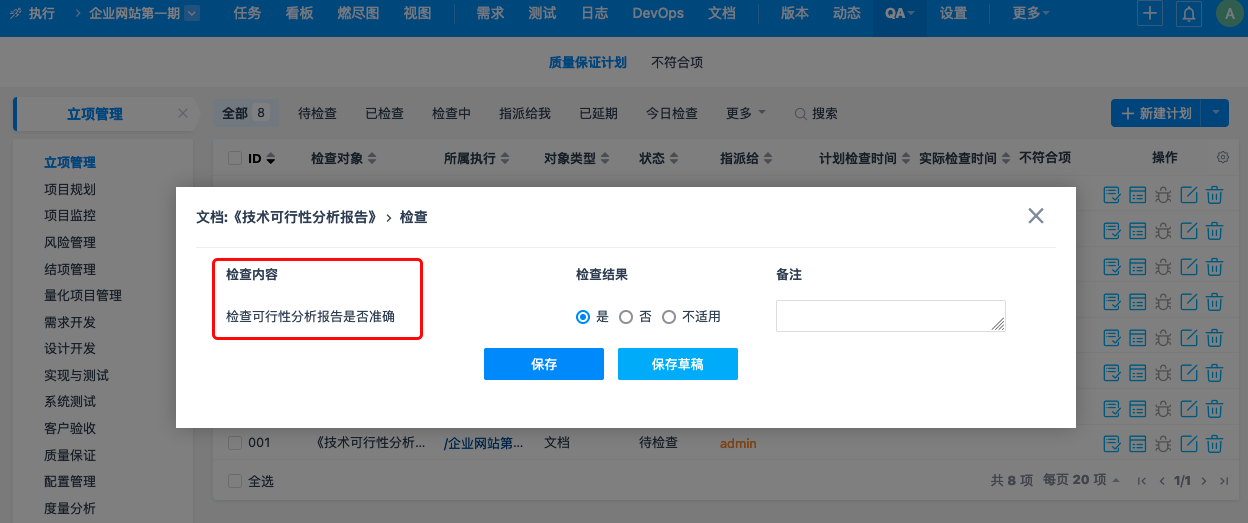Open the dropdown arrow beside 新建计划
This screenshot has height=523, width=1248.
[x=1216, y=113]
